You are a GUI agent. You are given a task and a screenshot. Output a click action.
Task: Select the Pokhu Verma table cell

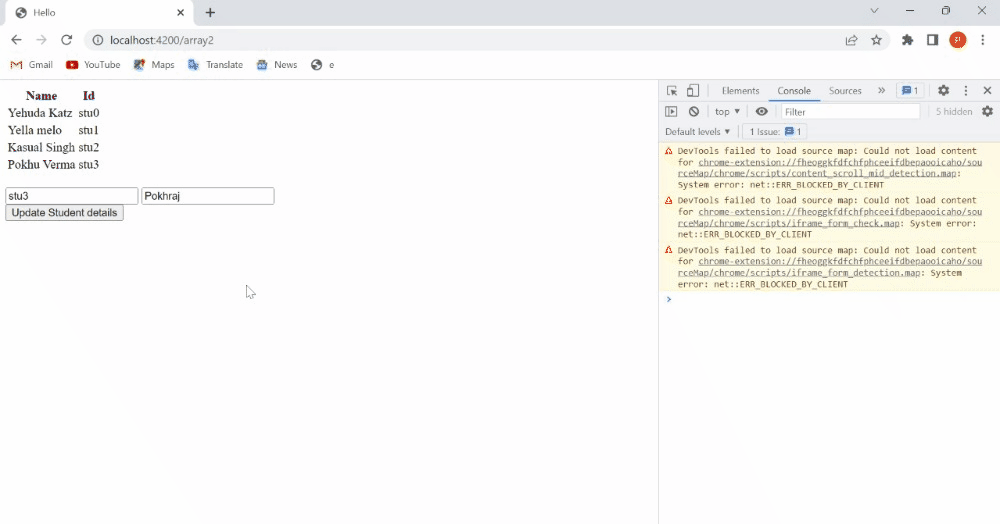[x=41, y=164]
